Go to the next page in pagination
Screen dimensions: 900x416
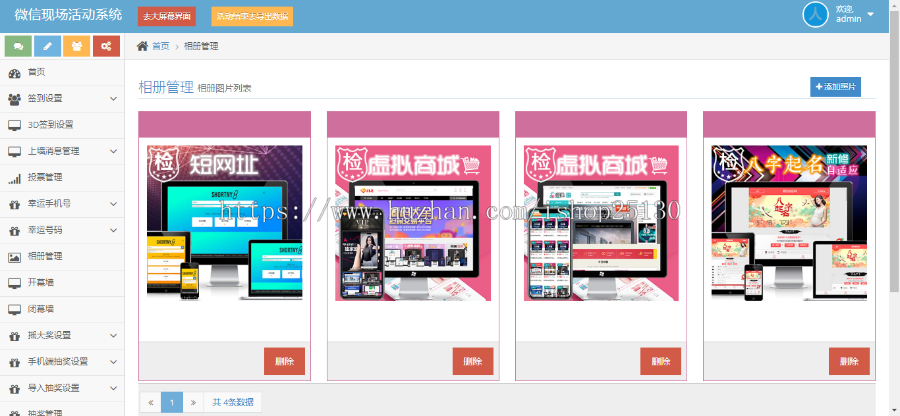click(x=193, y=402)
